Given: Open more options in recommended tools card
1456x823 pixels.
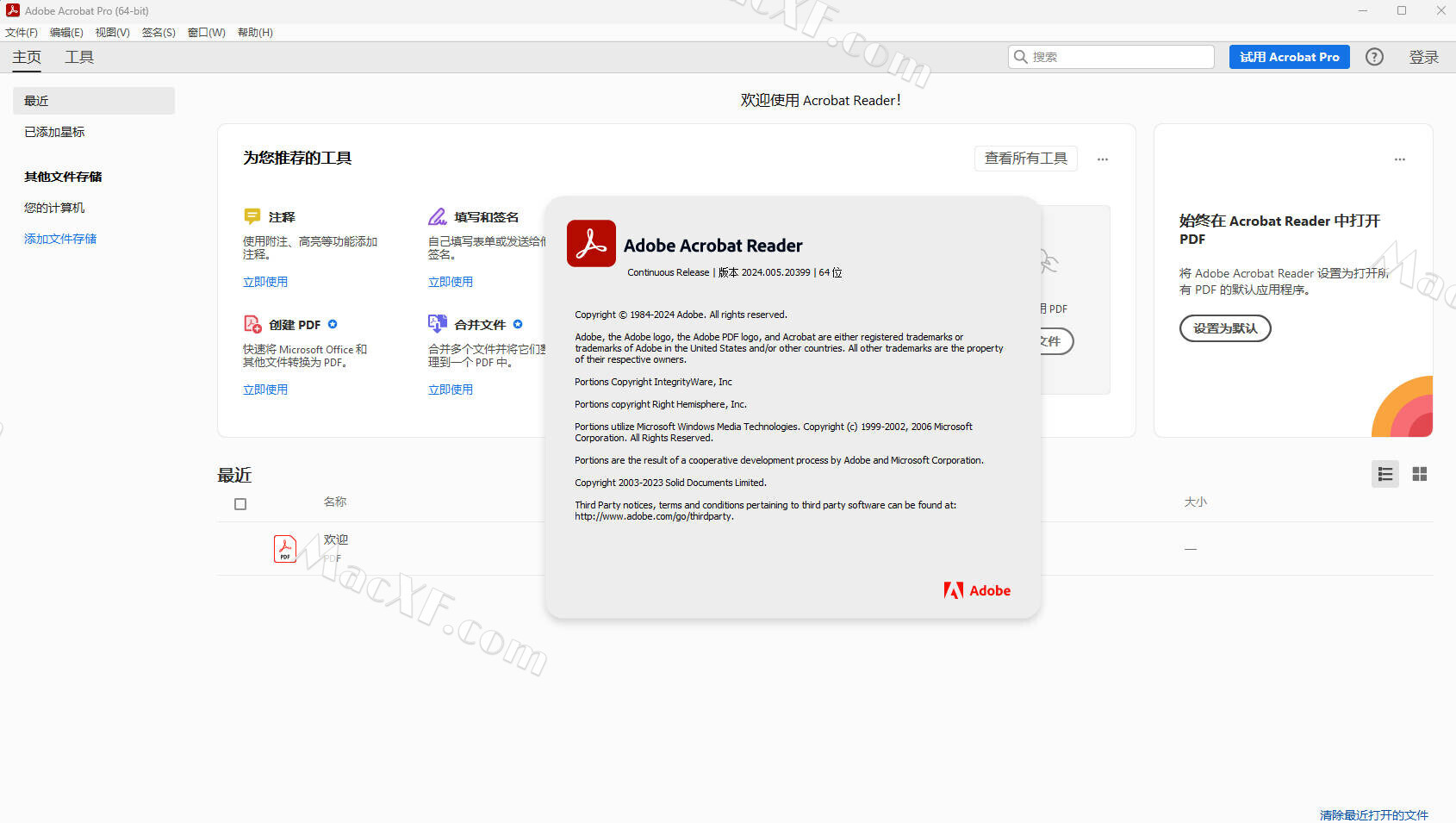Looking at the screenshot, I should coord(1103,159).
